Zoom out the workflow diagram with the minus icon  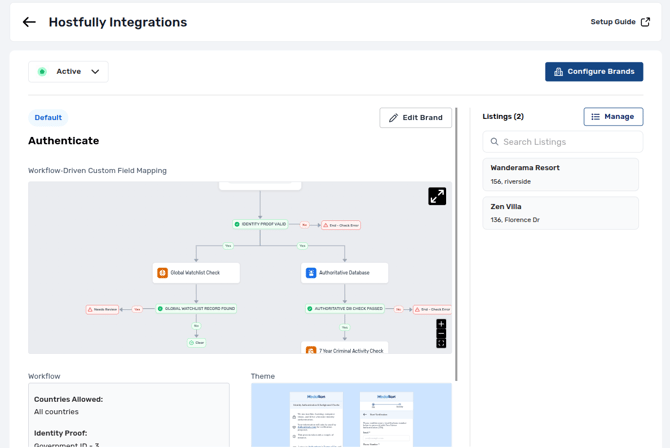[x=441, y=333]
